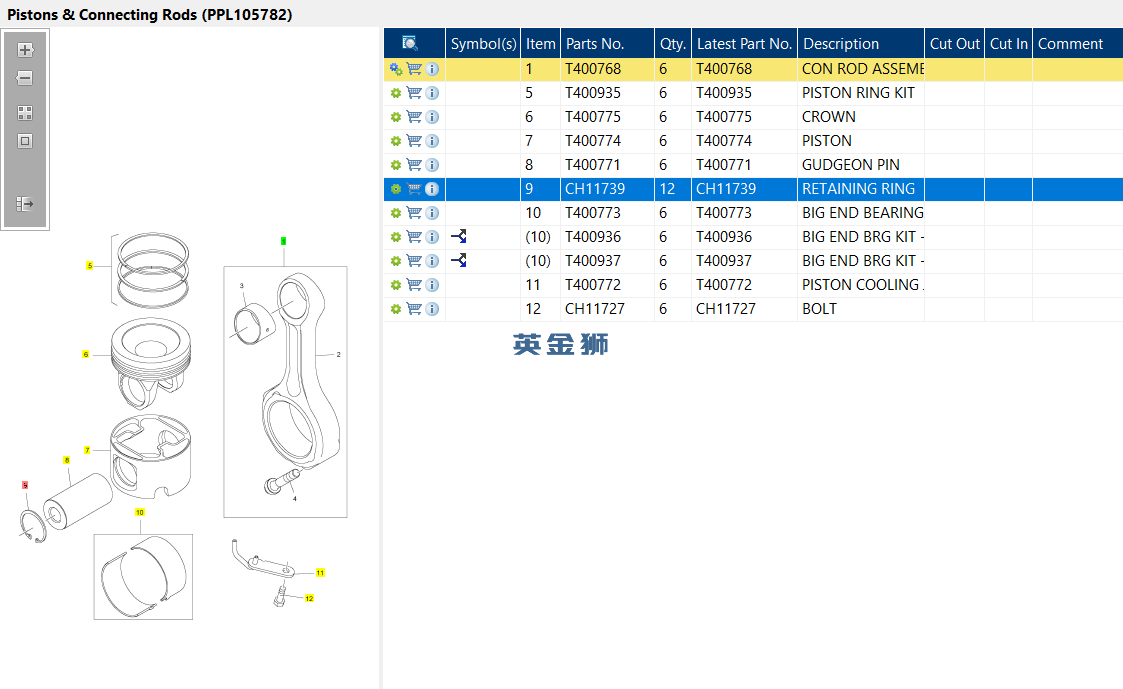
Task: Click latest part number T400937
Action: click(x=724, y=261)
